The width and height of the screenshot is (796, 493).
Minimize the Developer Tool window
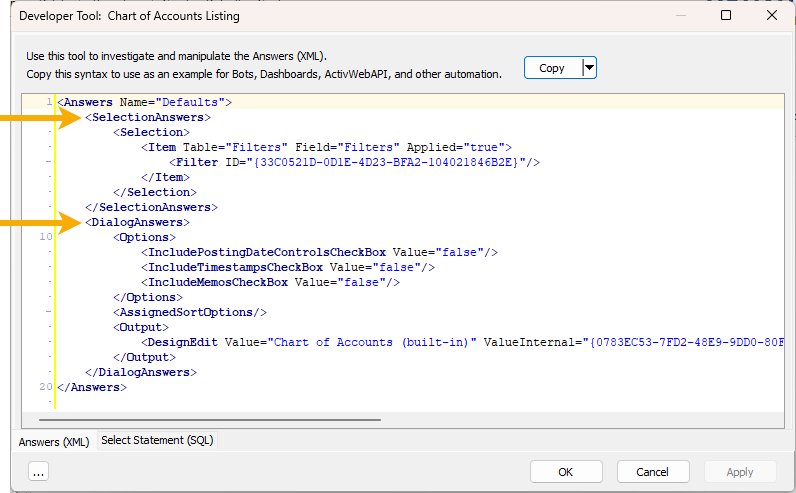[681, 15]
